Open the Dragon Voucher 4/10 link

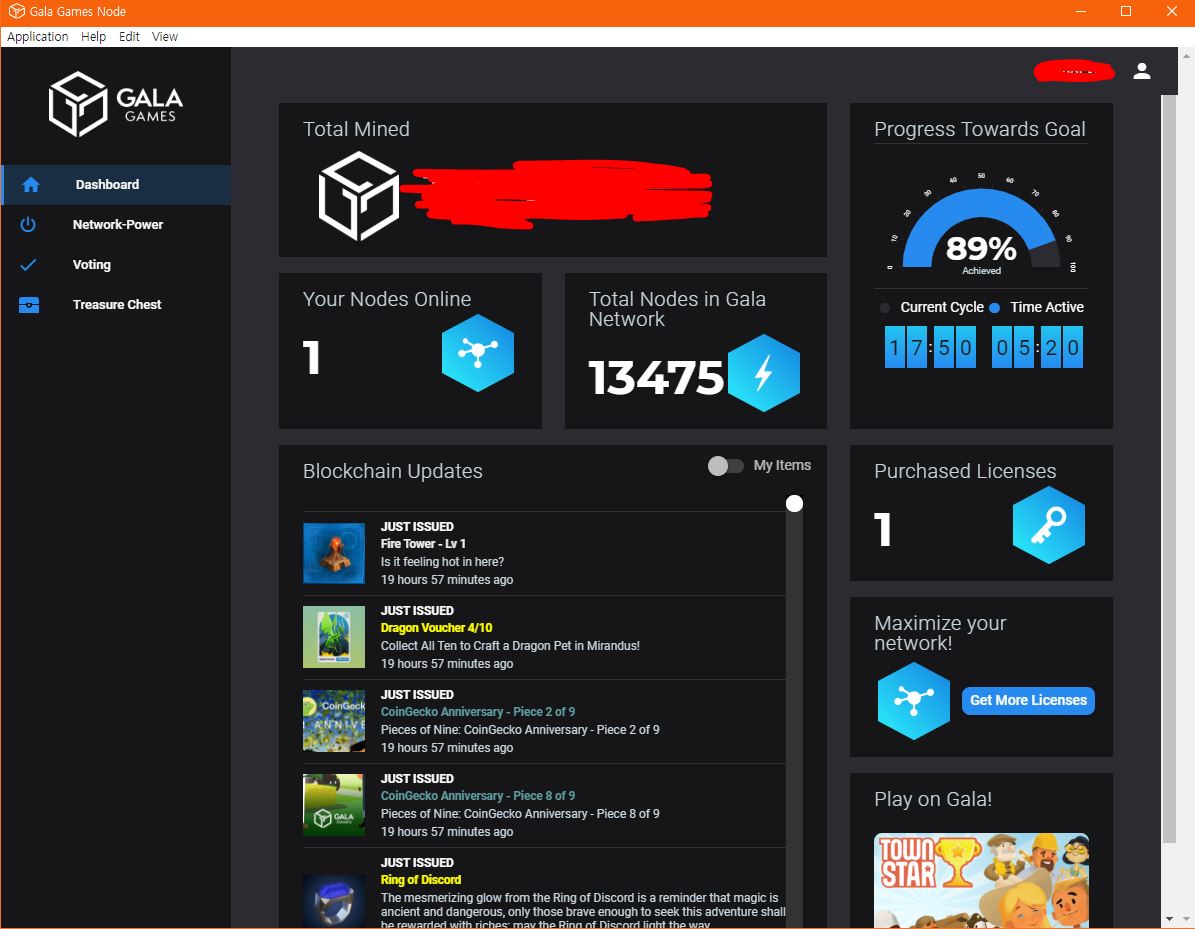pos(436,628)
